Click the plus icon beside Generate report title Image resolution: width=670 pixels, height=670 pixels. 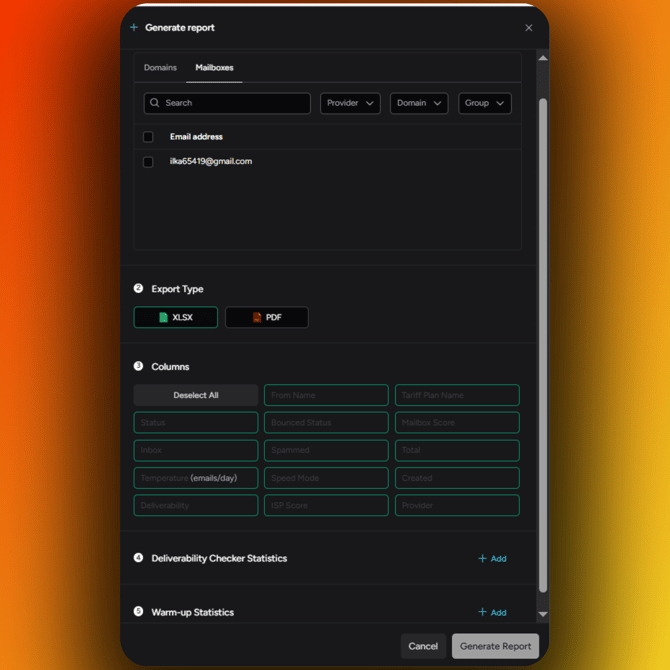134,27
